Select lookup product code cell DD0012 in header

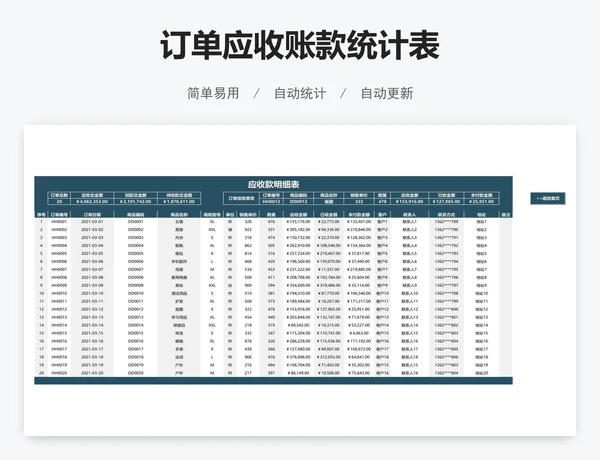[x=298, y=201]
